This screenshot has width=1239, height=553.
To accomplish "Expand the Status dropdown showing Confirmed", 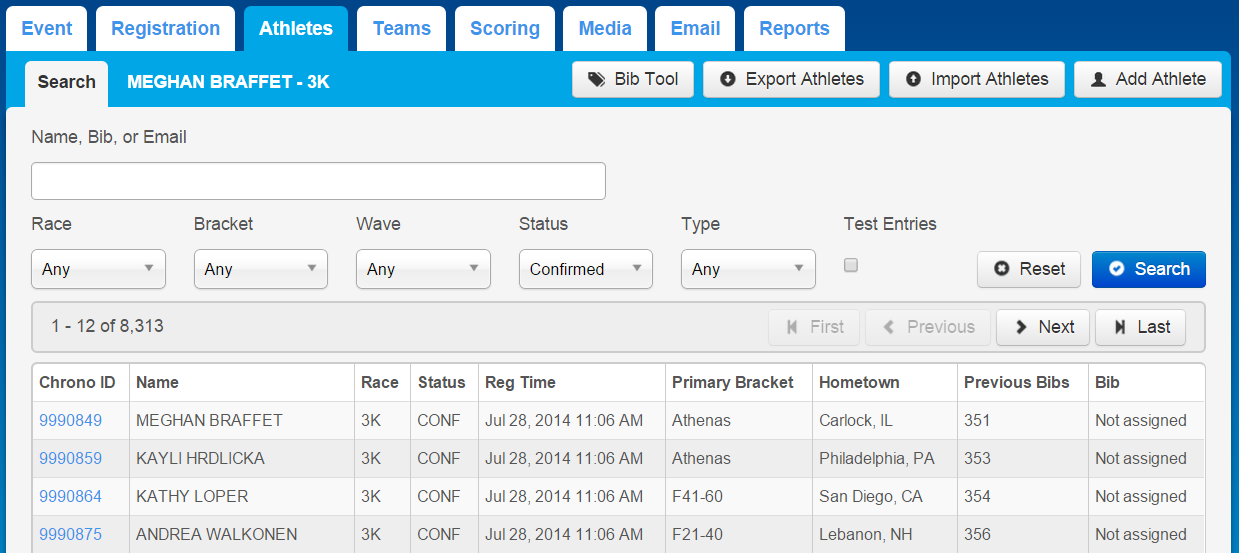I will pos(586,269).
